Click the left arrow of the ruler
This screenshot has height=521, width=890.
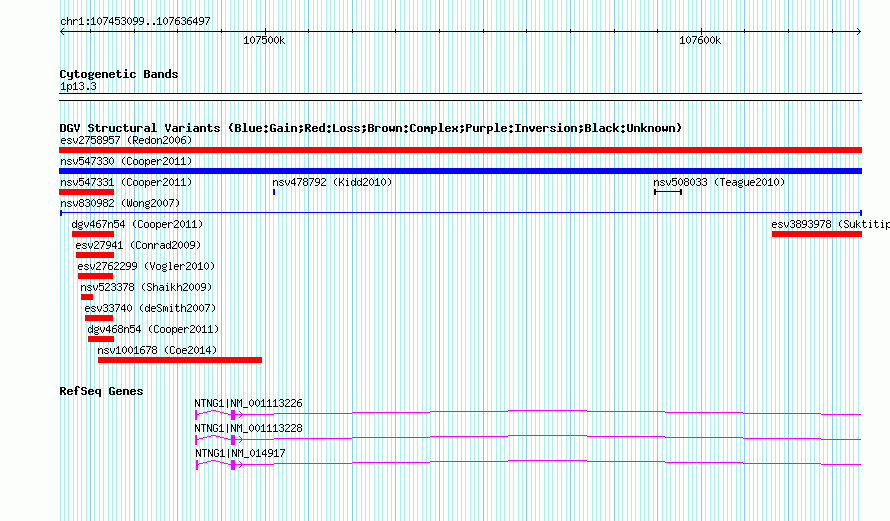point(62,32)
